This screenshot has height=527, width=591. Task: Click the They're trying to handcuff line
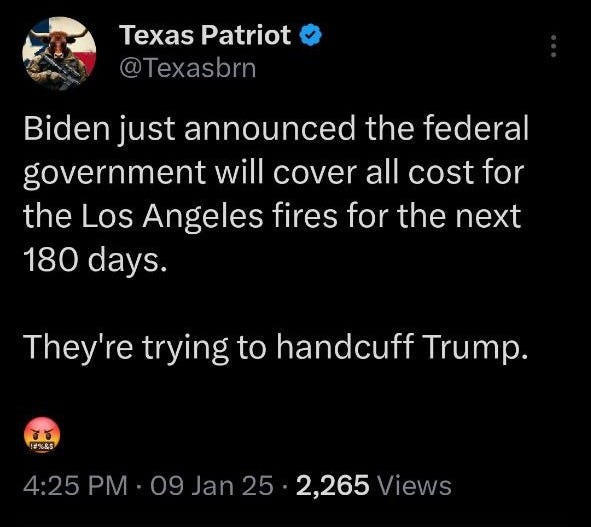(x=217, y=347)
